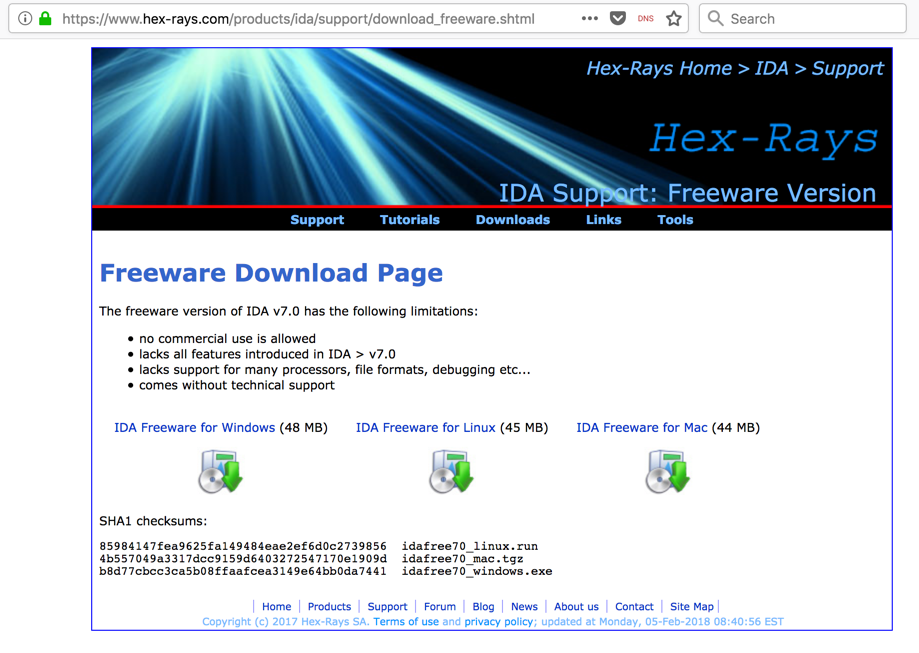Click the 'SHA1 checksums:' label
This screenshot has width=919, height=653.
coord(153,521)
